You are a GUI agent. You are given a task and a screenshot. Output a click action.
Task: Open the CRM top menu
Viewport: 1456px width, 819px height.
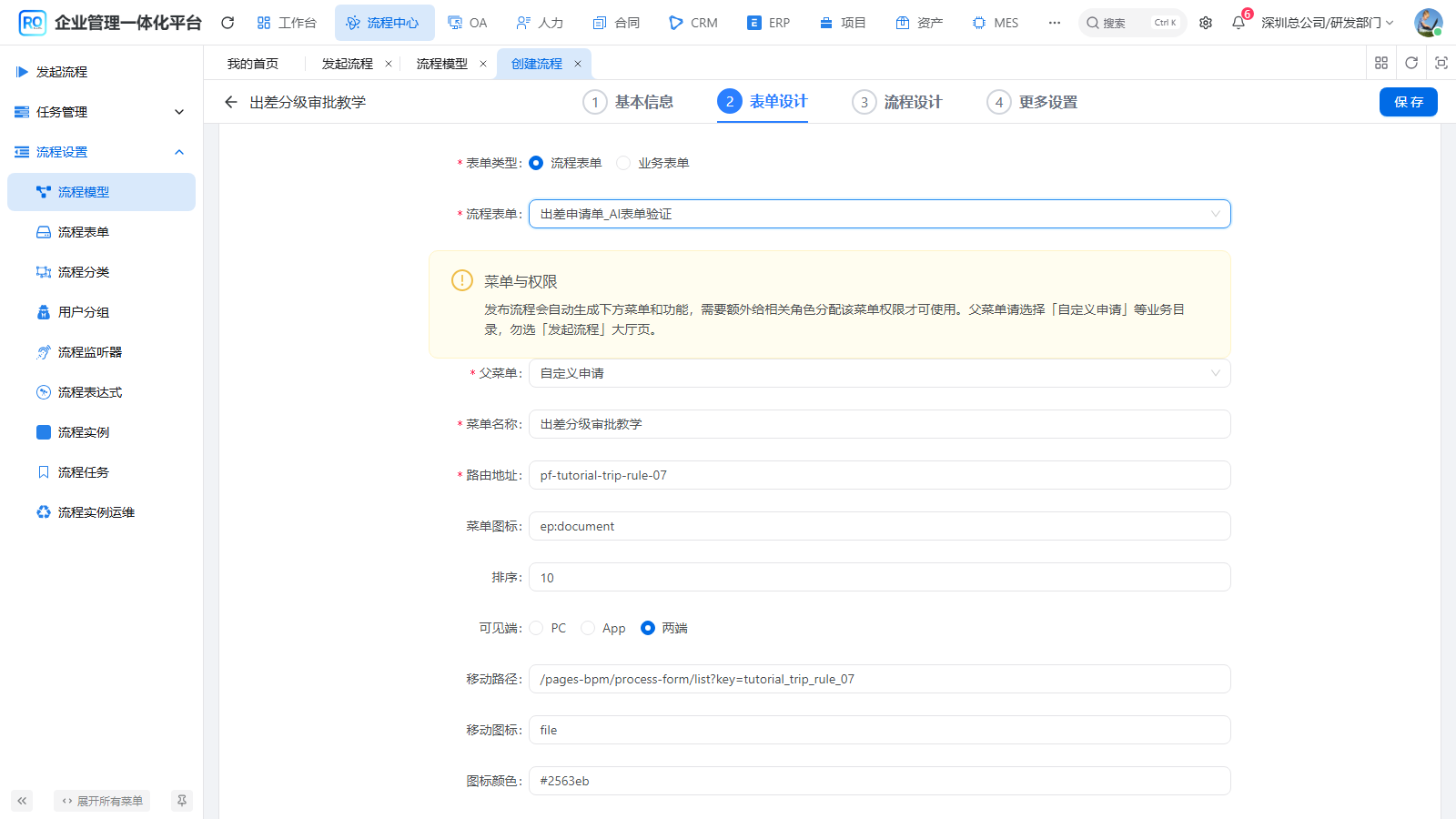[693, 23]
